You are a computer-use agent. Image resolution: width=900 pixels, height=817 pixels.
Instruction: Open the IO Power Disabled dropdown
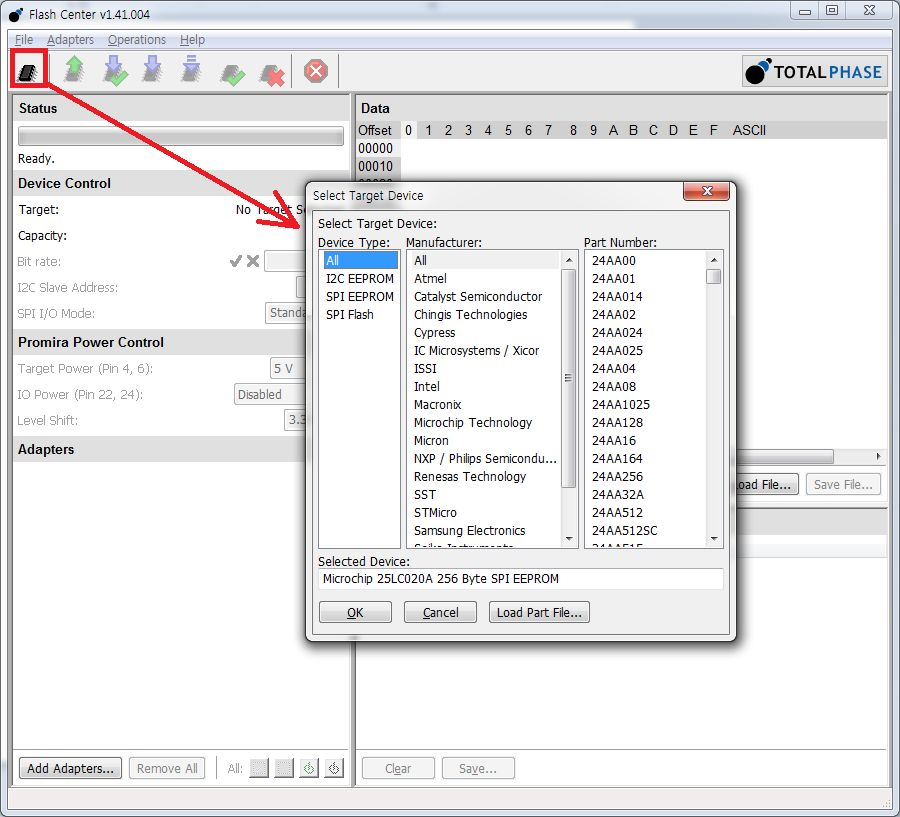pyautogui.click(x=270, y=394)
